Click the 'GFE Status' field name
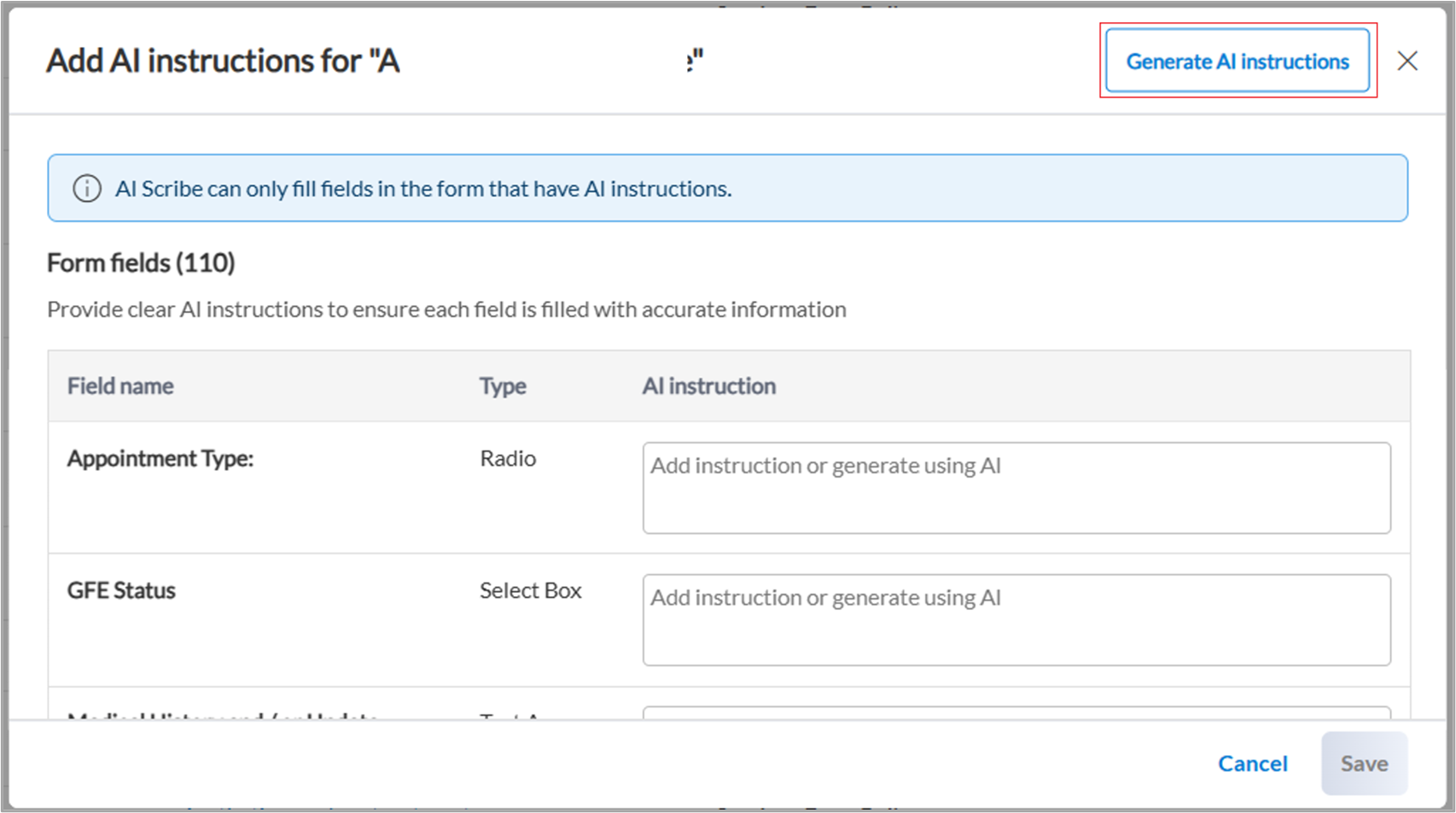This screenshot has width=1456, height=813. tap(121, 590)
